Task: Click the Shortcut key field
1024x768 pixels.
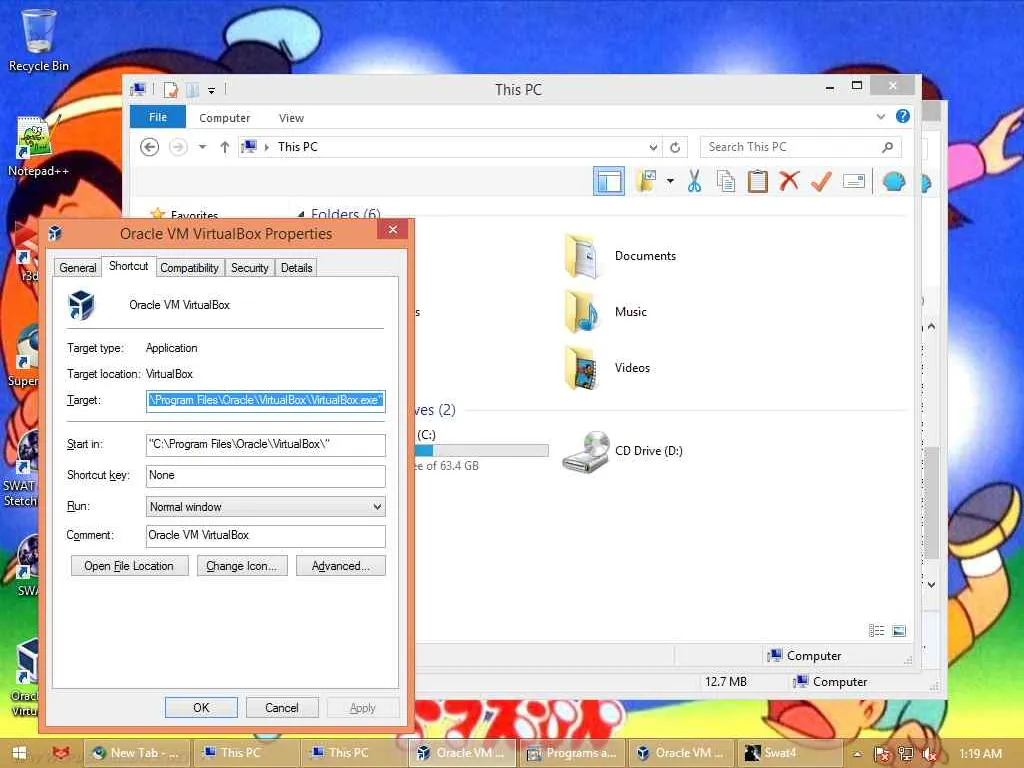Action: pyautogui.click(x=266, y=475)
